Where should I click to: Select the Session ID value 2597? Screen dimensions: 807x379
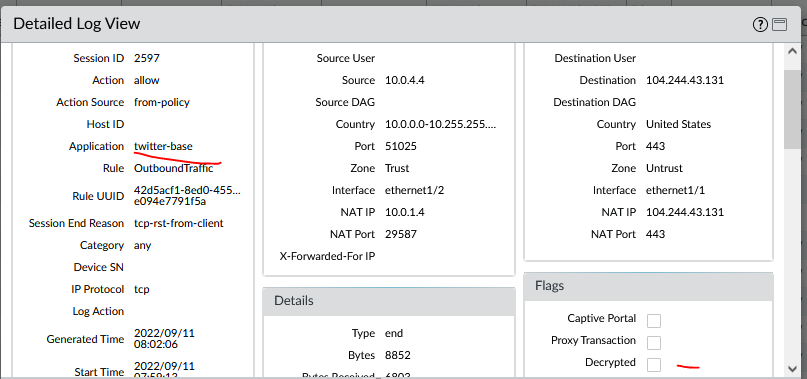coord(147,58)
